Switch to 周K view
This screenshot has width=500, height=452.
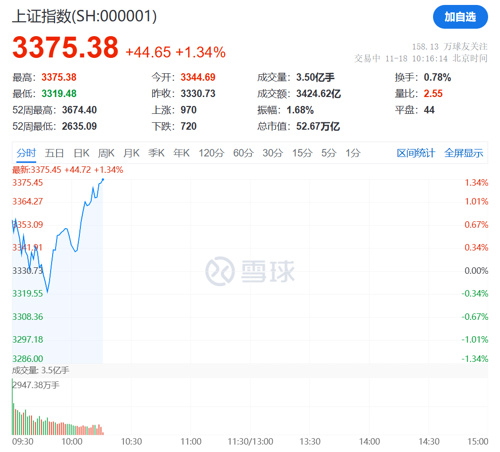pyautogui.click(x=106, y=153)
